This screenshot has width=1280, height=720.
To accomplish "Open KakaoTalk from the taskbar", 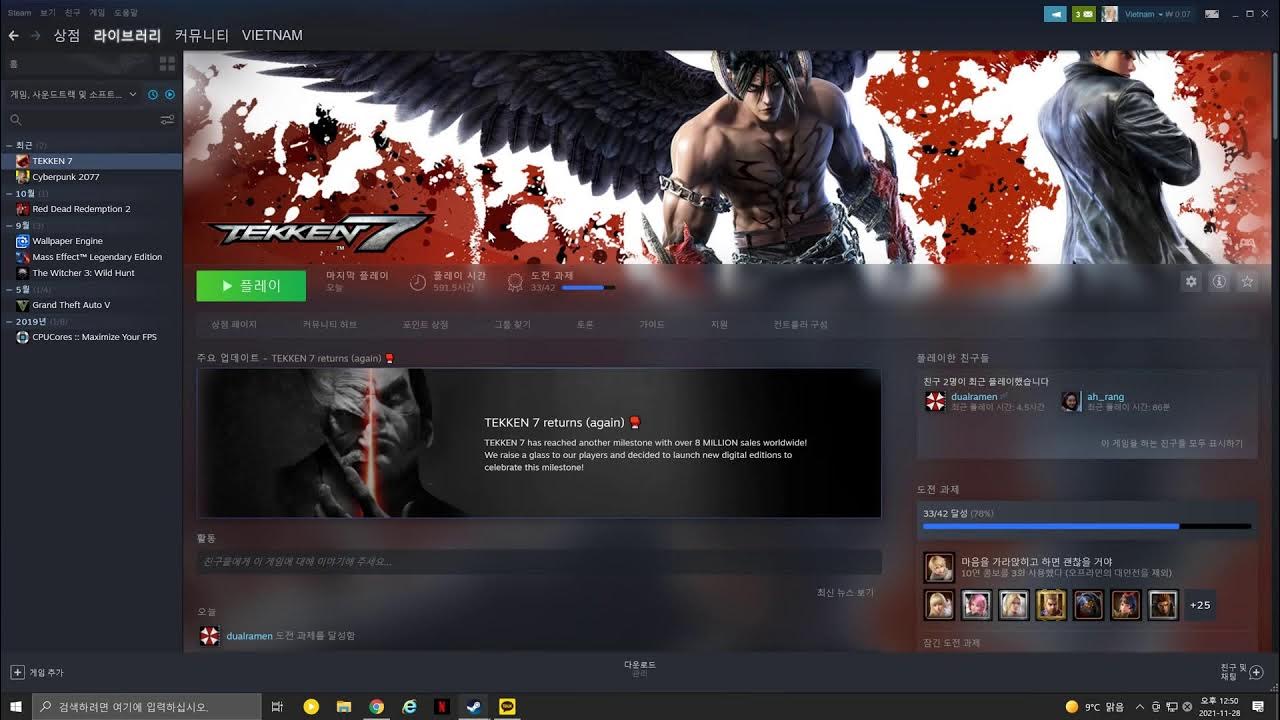I will click(508, 706).
